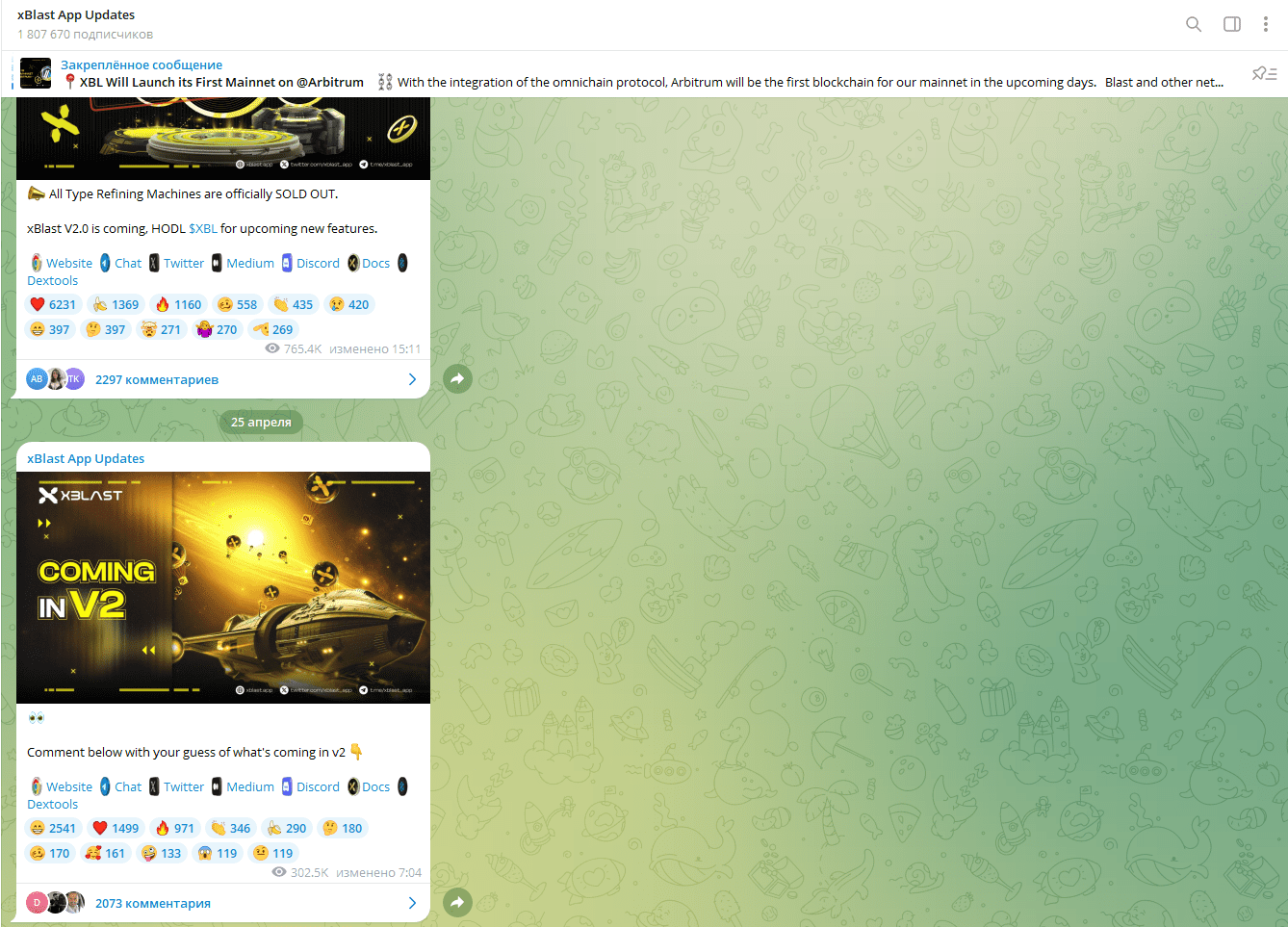
Task: Toggle the grinning face reaction with 397
Action: pos(50,329)
